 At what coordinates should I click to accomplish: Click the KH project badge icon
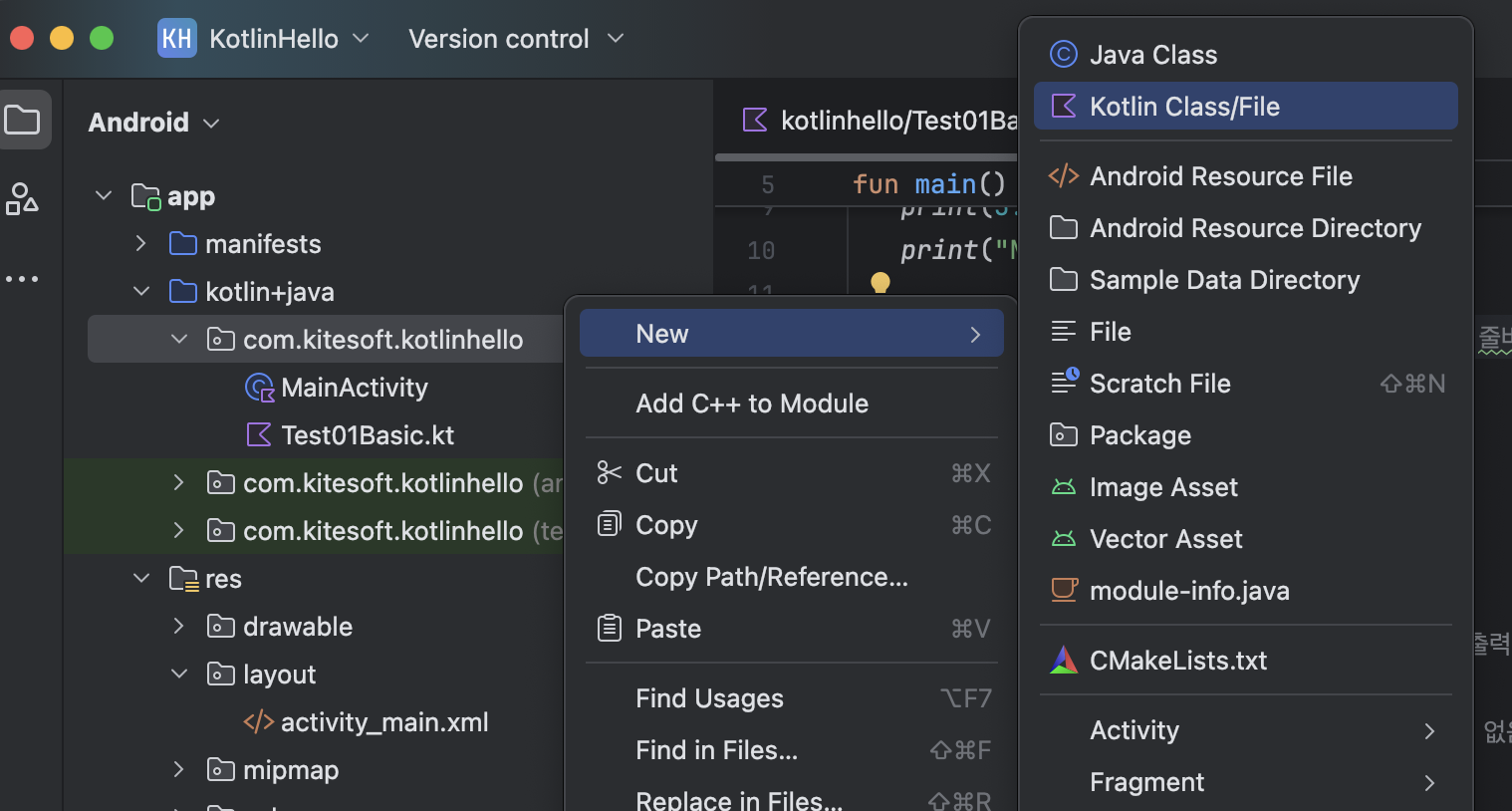(x=176, y=39)
